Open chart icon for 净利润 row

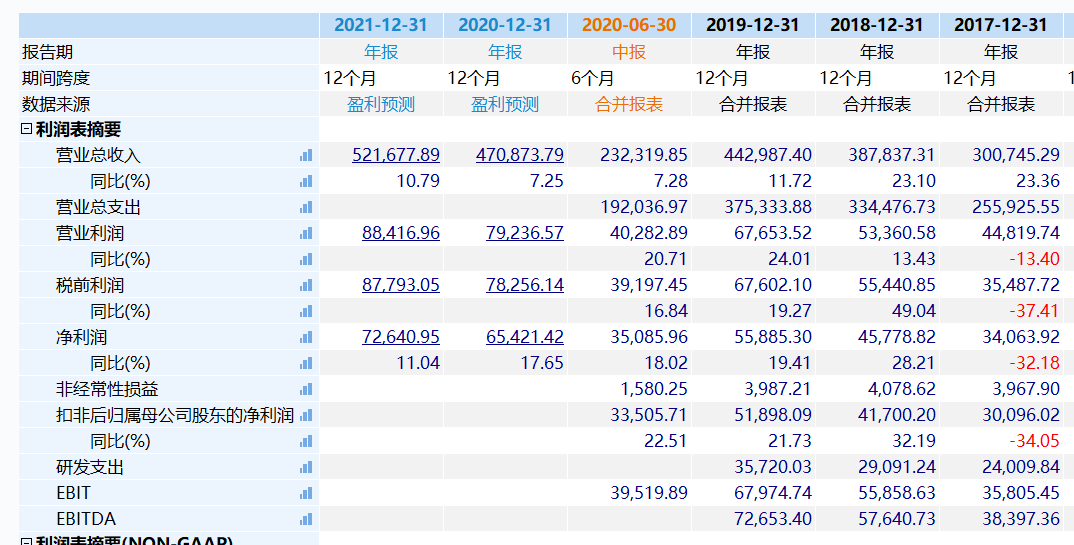pos(306,338)
